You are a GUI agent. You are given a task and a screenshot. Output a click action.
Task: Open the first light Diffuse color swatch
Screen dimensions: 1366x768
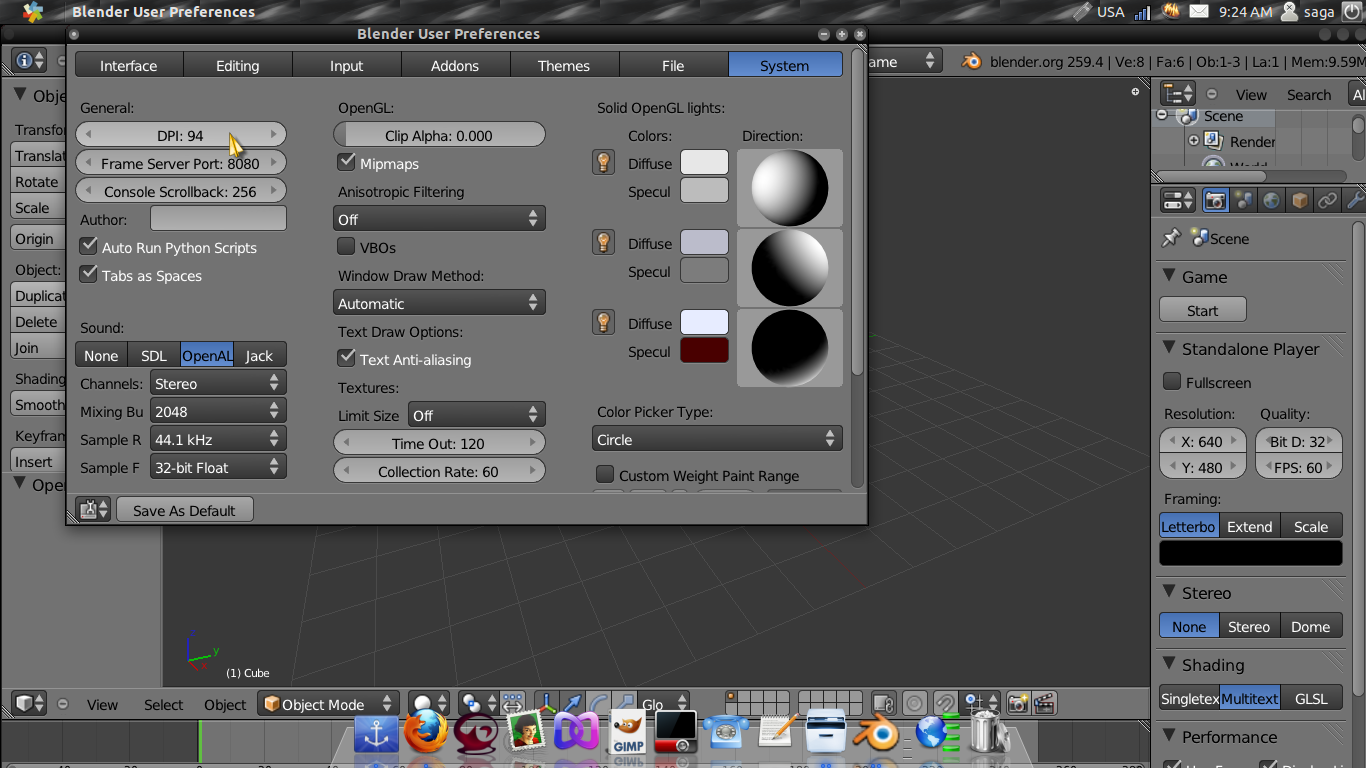pyautogui.click(x=705, y=162)
